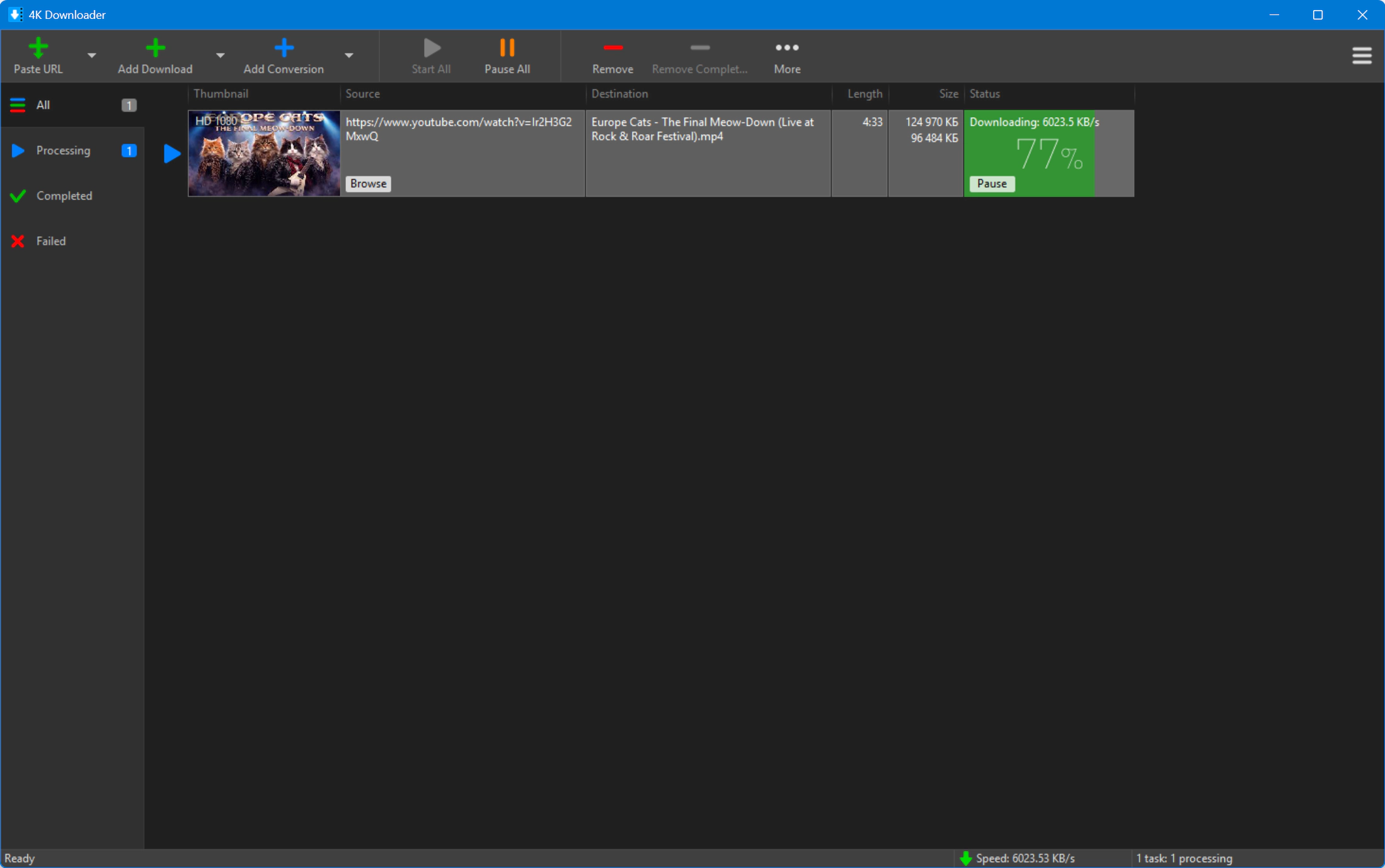Show the Failed tasks list
1385x868 pixels.
(x=72, y=241)
